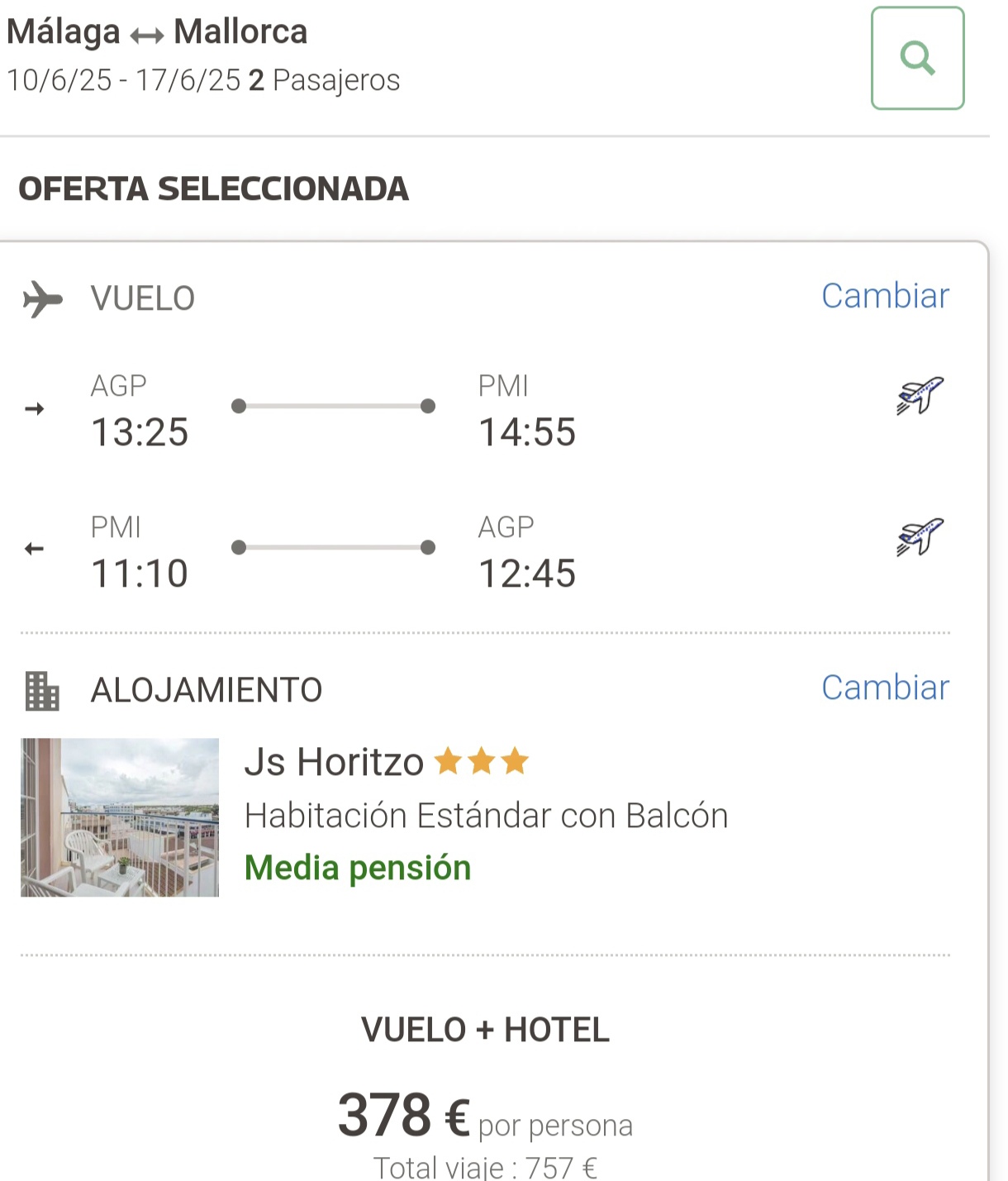This screenshot has width=1008, height=1181.
Task: Click Cambiar link for the flight
Action: (885, 296)
